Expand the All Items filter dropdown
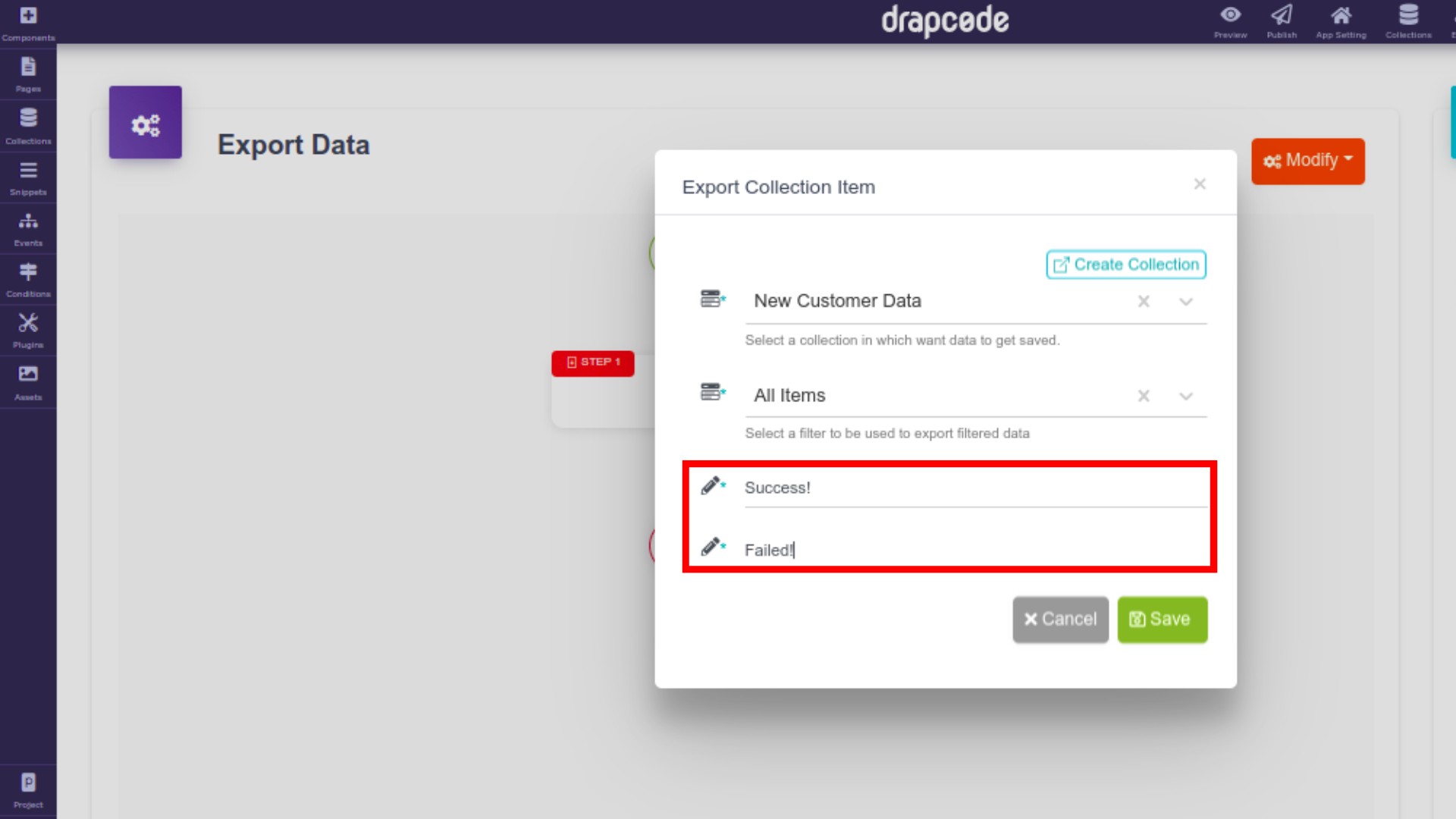The image size is (1456, 819). click(1186, 396)
